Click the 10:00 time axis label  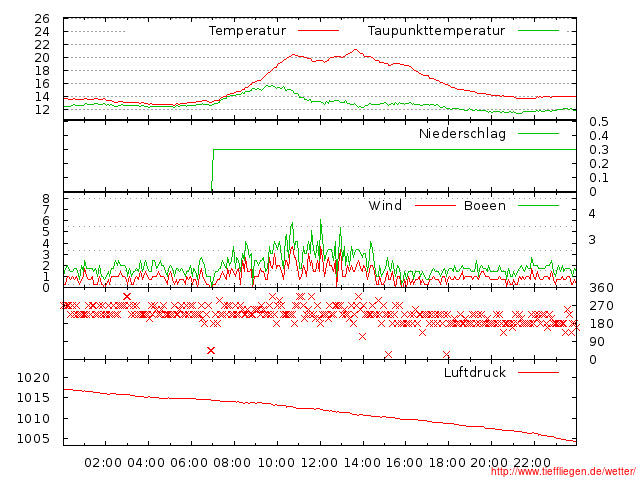click(276, 463)
